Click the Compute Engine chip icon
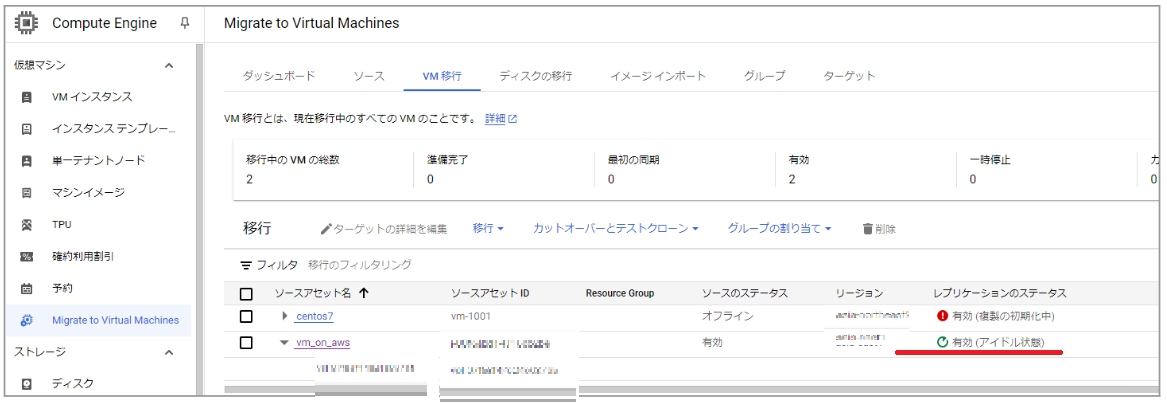This screenshot has width=1167, height=404. click(26, 23)
